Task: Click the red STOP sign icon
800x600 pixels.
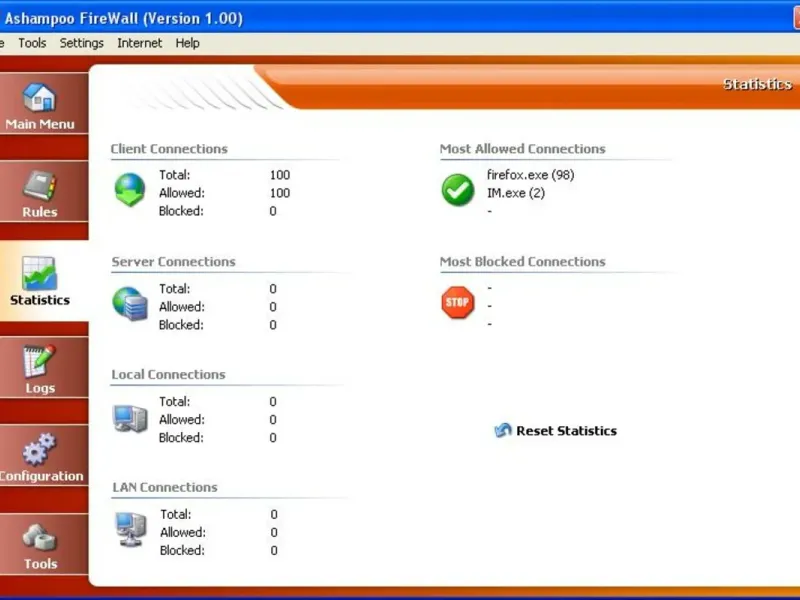Action: point(458,303)
